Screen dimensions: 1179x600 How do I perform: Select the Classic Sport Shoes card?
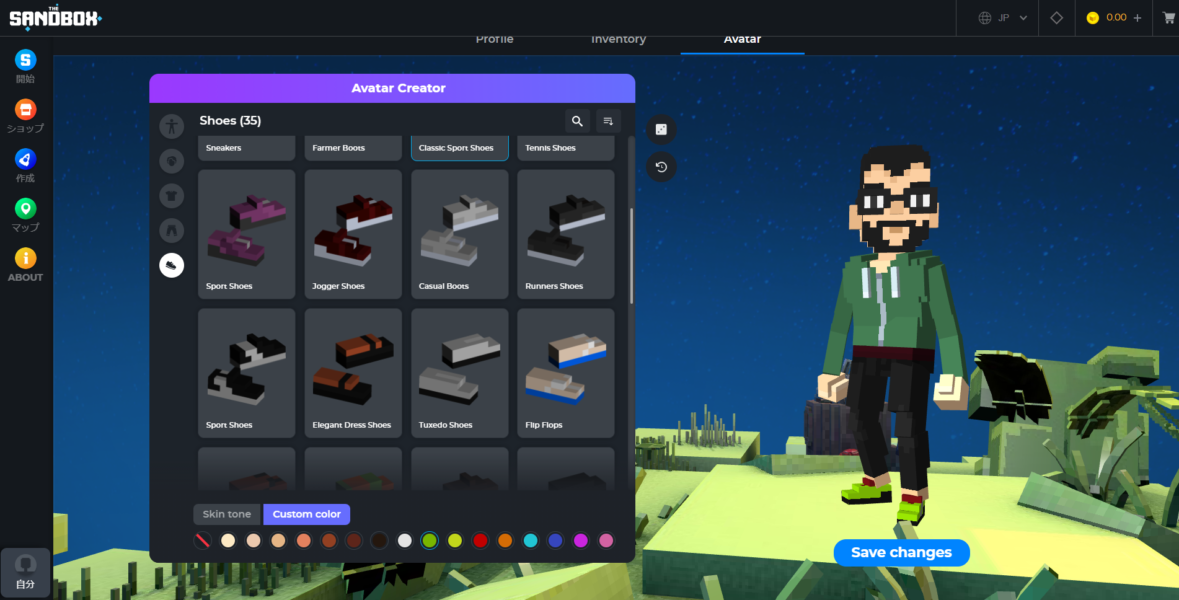click(x=460, y=148)
